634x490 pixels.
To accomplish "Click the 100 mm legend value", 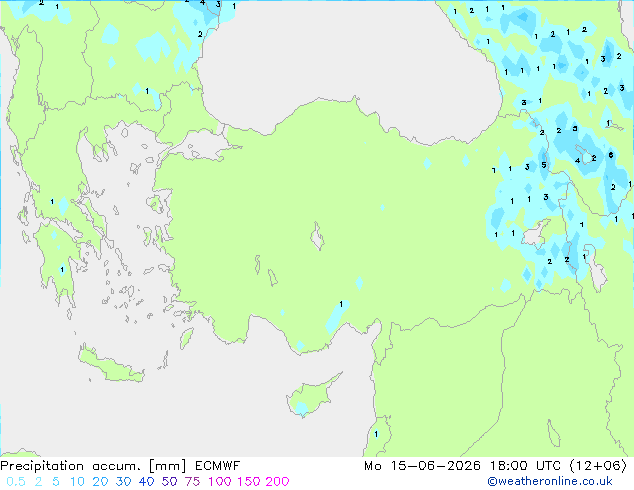I will 220,482.
